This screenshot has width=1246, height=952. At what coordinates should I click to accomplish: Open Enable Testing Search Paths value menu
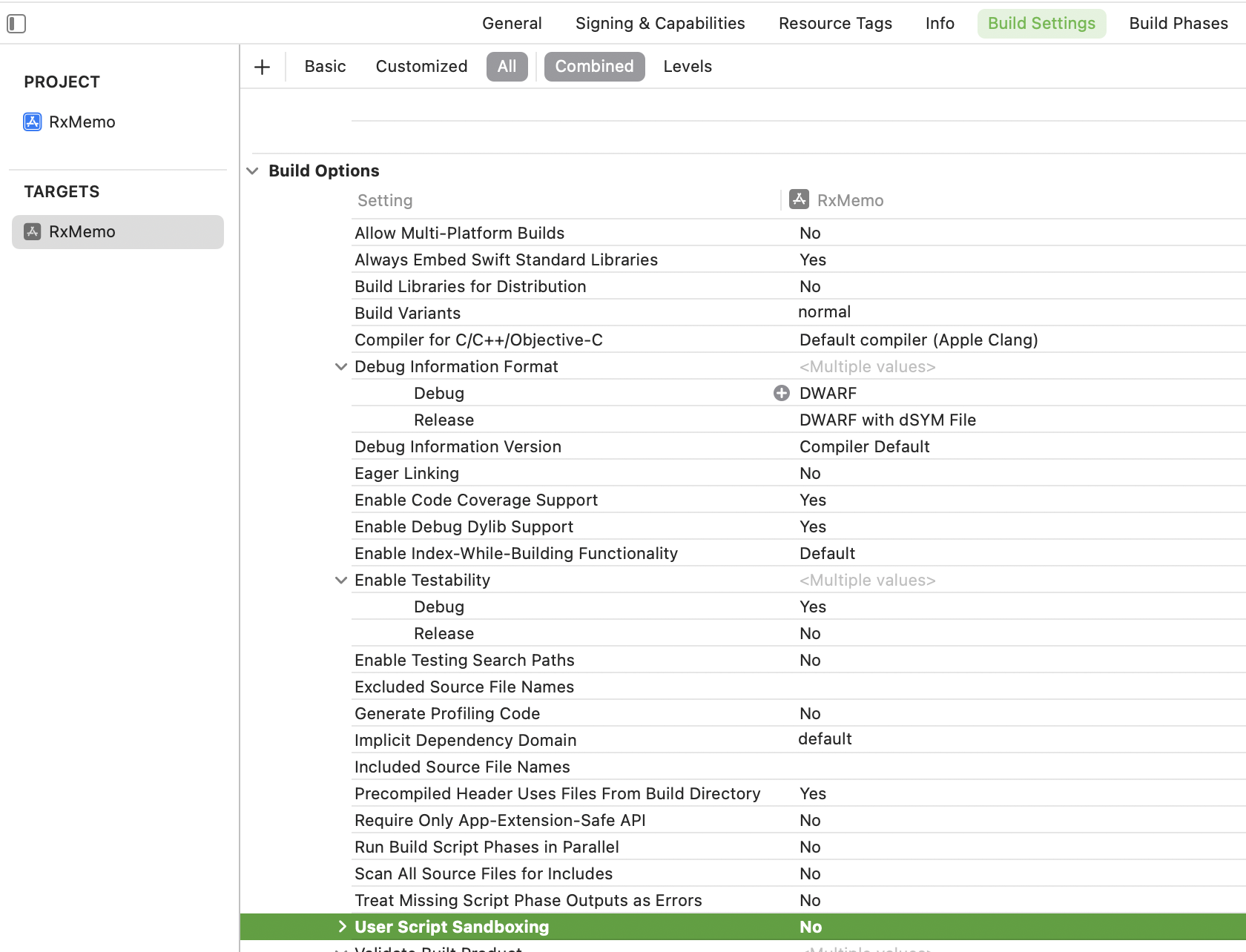tap(810, 660)
